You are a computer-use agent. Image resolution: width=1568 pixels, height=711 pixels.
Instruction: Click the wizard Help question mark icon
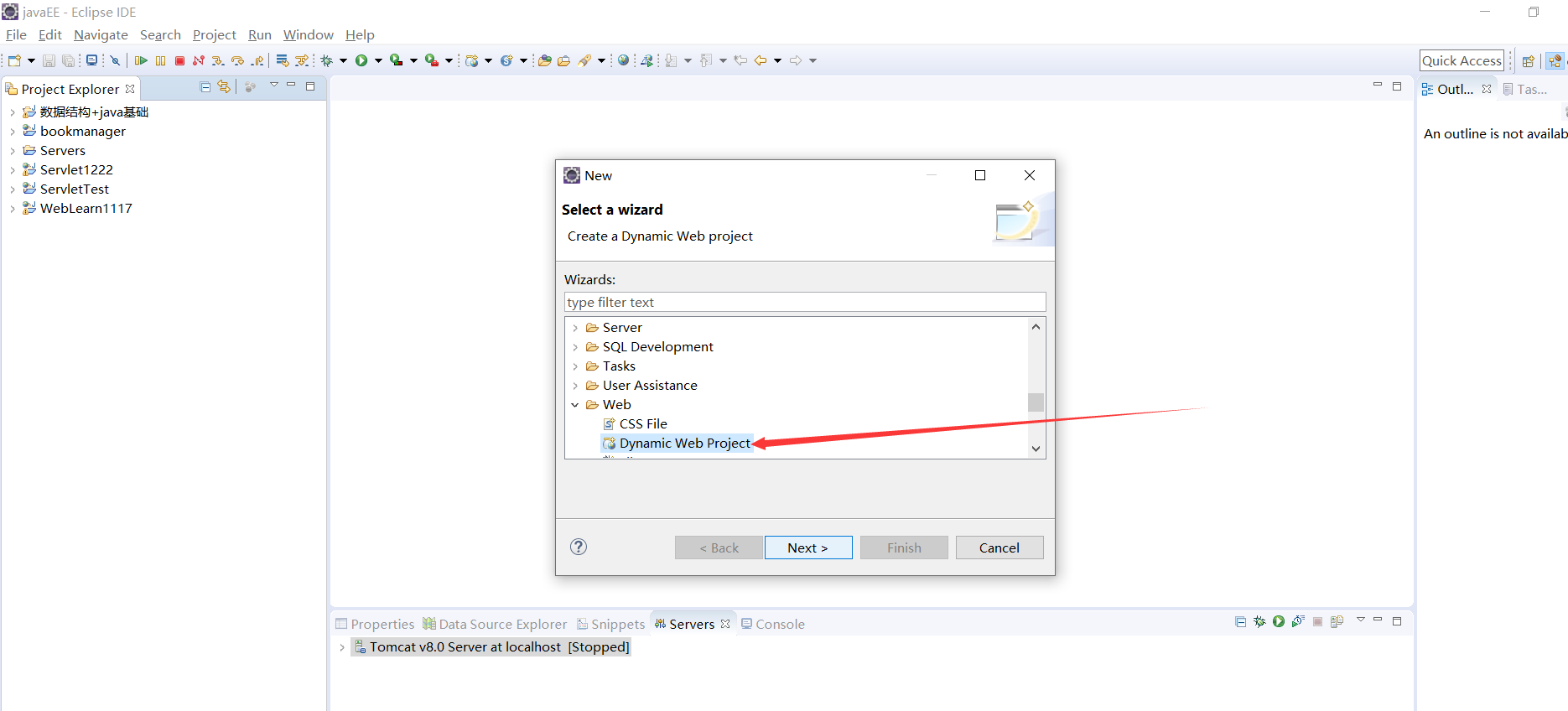tap(579, 547)
